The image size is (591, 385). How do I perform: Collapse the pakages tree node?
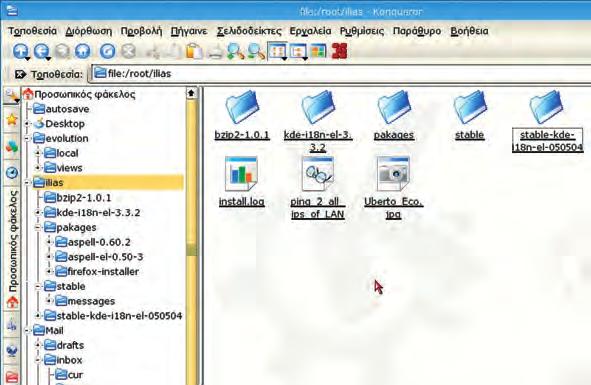pyautogui.click(x=38, y=227)
